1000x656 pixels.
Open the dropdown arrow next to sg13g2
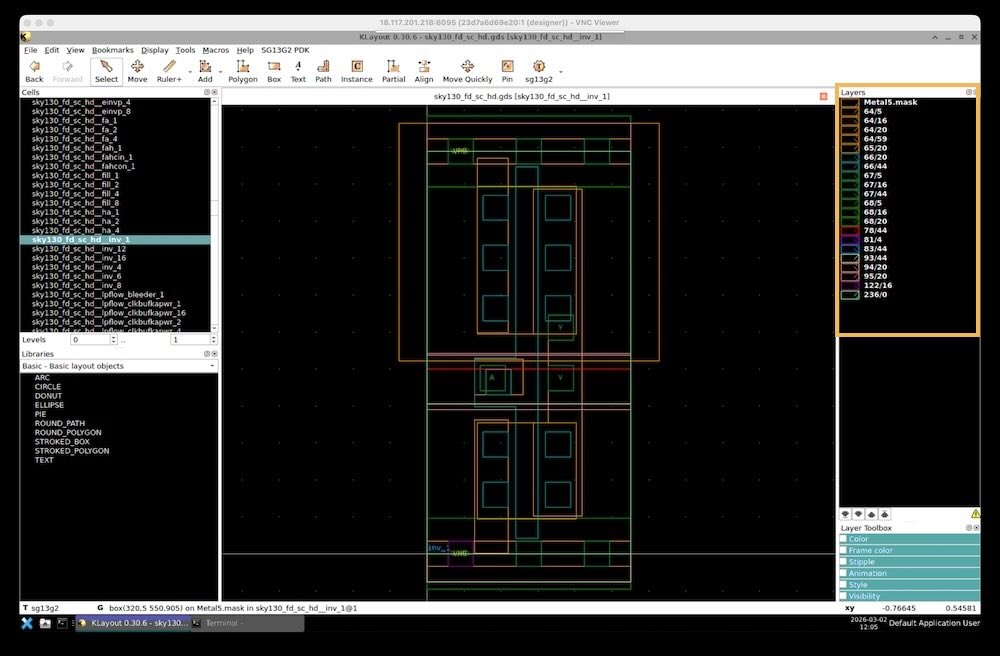(x=561, y=71)
